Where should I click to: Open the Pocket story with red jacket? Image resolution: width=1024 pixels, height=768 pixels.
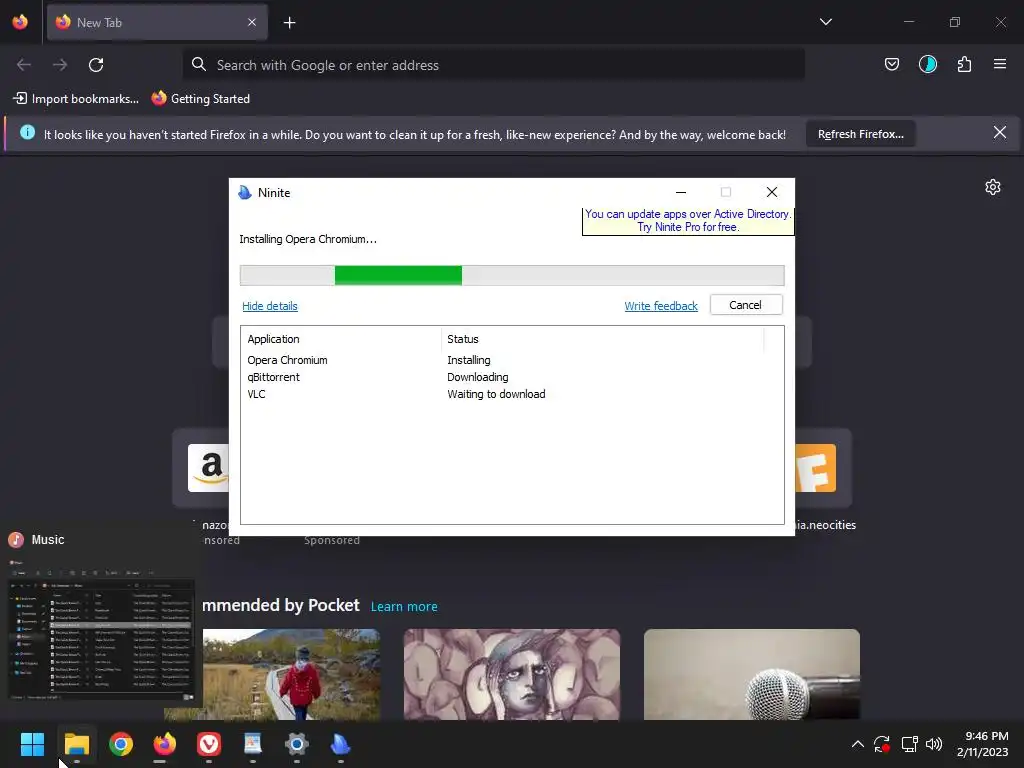pyautogui.click(x=291, y=674)
